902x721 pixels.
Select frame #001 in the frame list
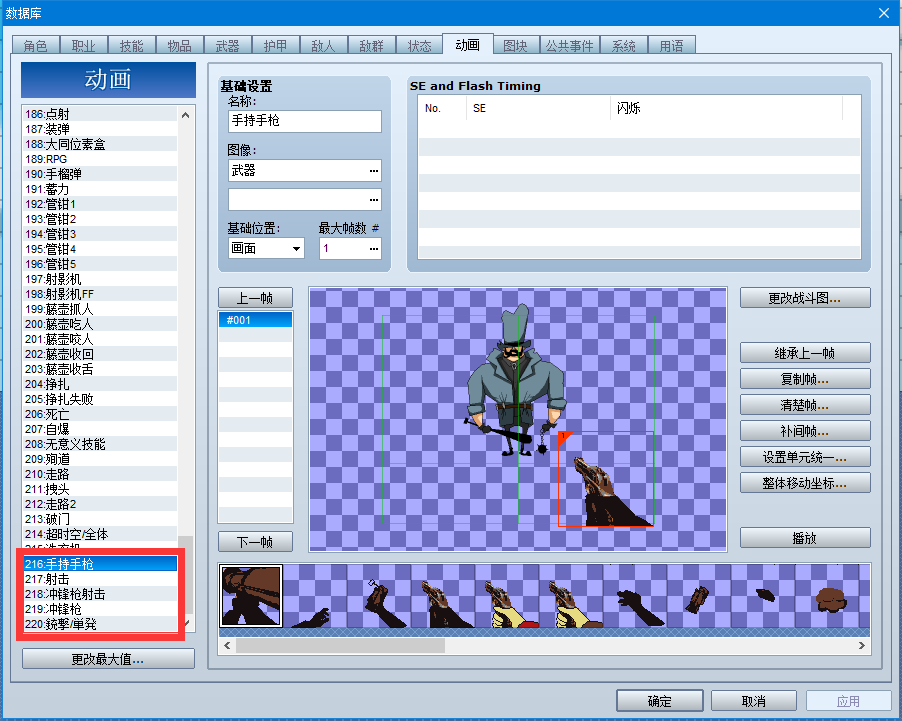pos(255,320)
